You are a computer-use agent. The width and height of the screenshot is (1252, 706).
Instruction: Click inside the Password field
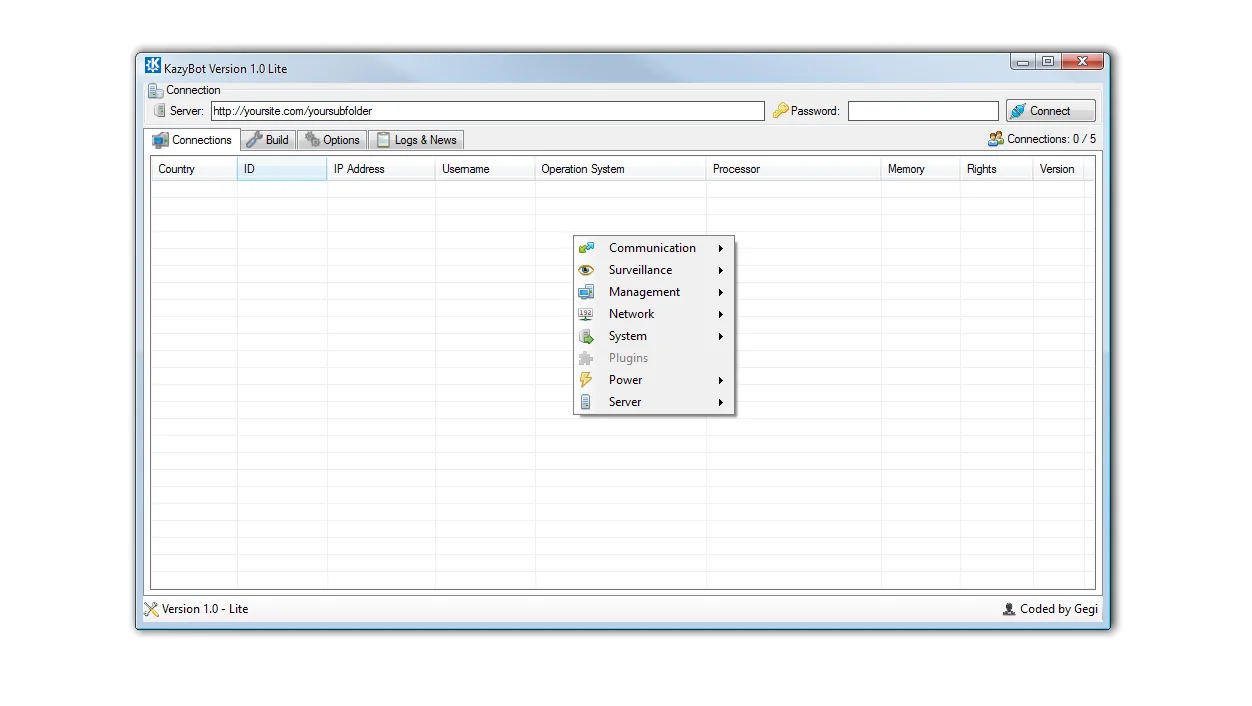point(922,111)
